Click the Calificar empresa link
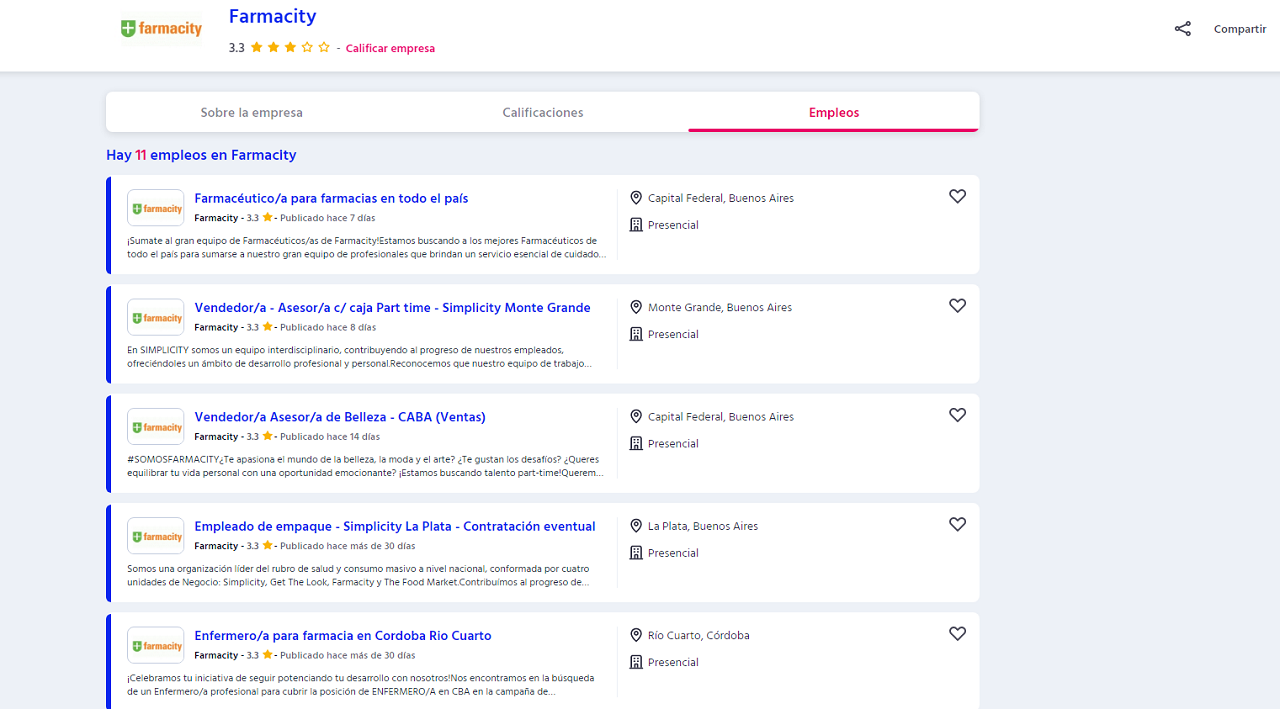Viewport: 1280px width, 709px height. [390, 48]
